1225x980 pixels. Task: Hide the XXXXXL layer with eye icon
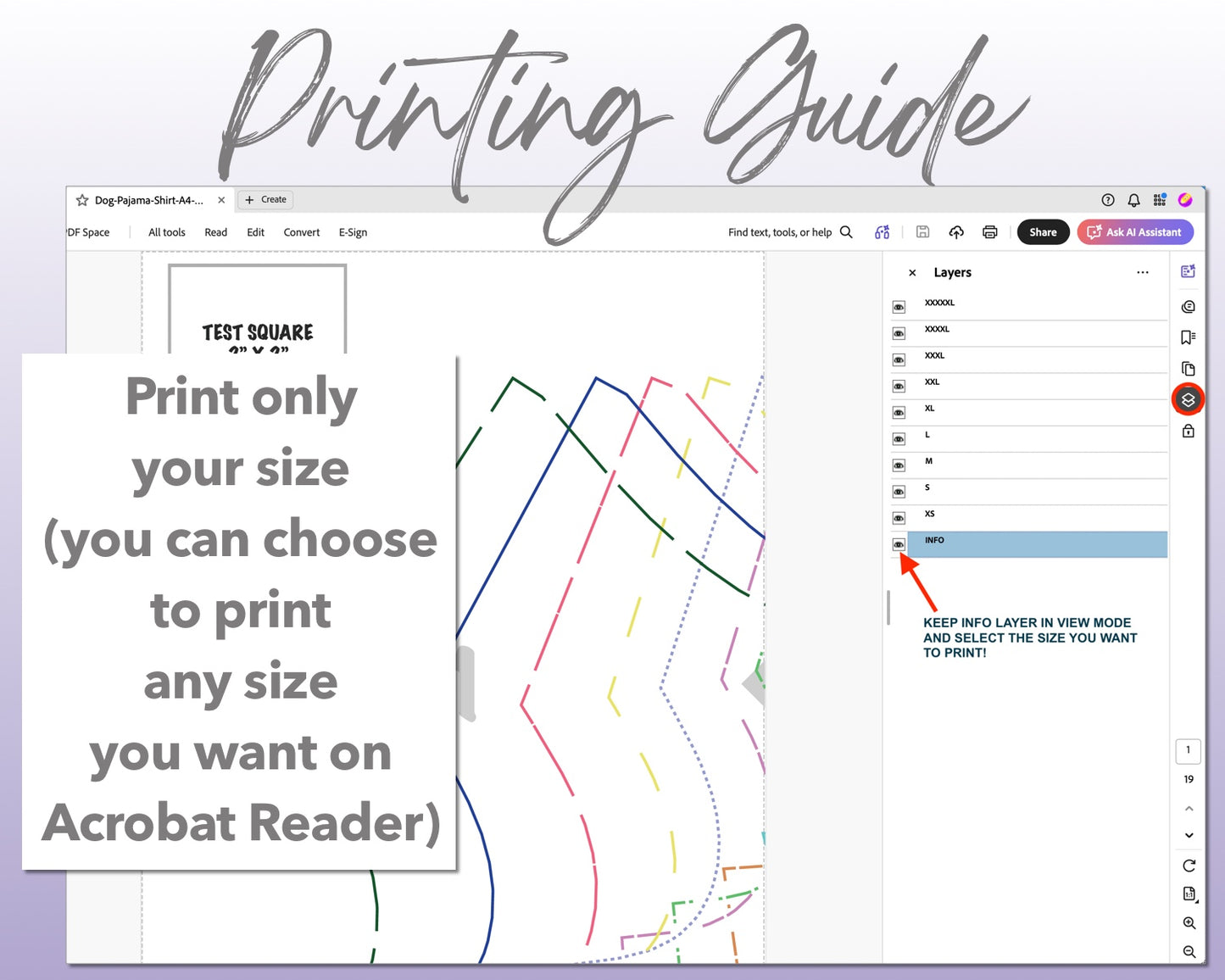[899, 308]
